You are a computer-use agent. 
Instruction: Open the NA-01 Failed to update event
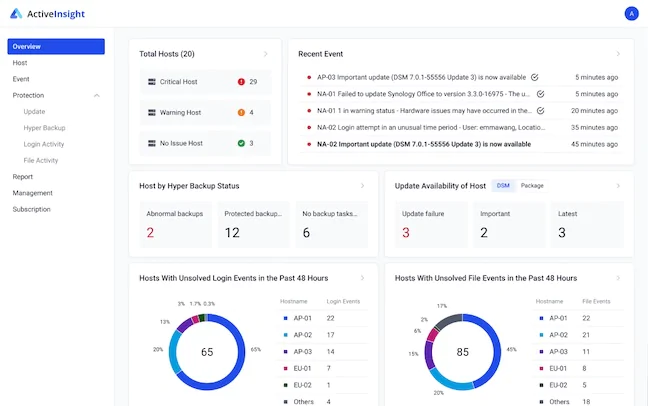pos(461,94)
